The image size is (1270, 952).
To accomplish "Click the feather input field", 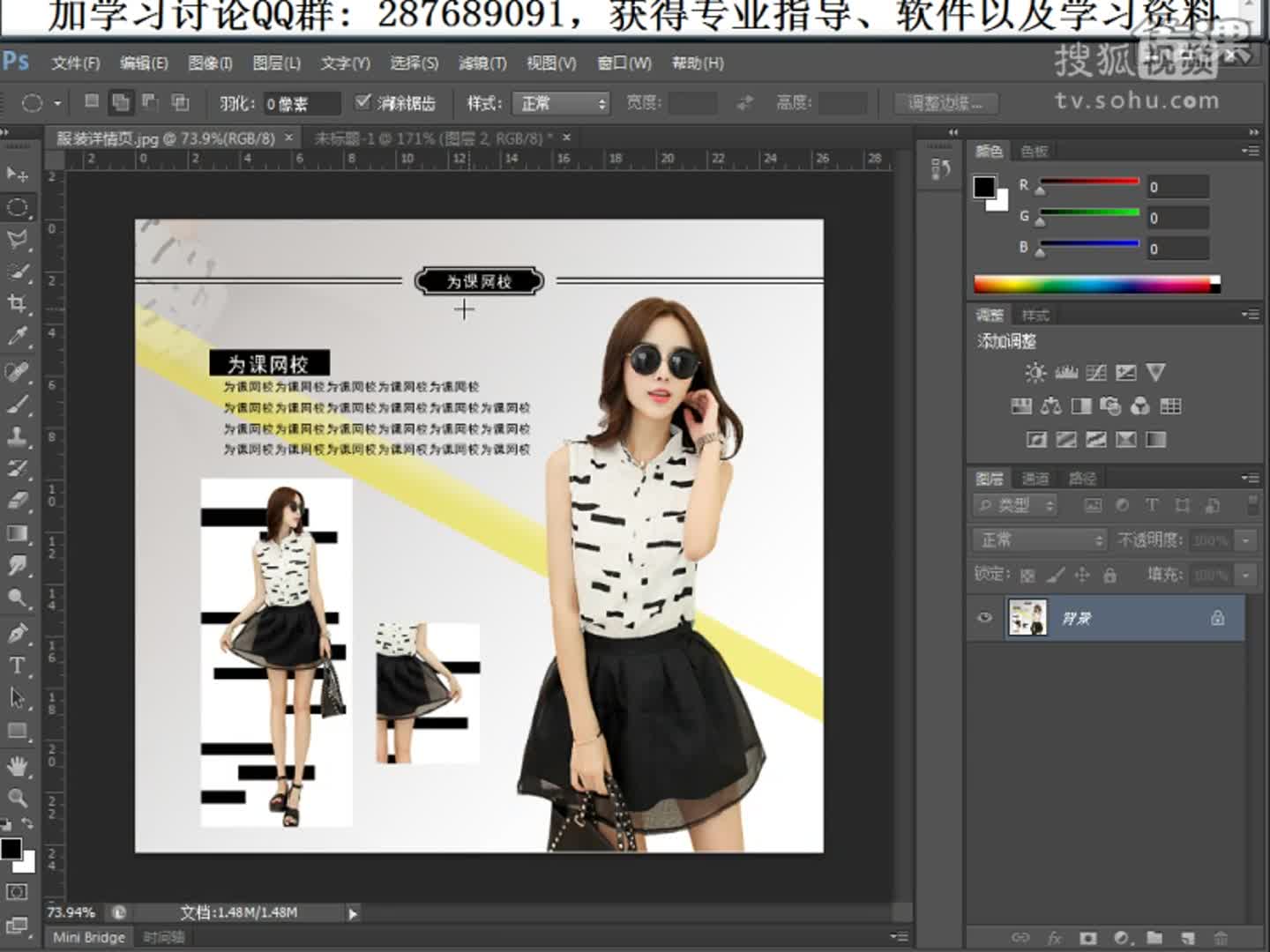I will tap(302, 103).
